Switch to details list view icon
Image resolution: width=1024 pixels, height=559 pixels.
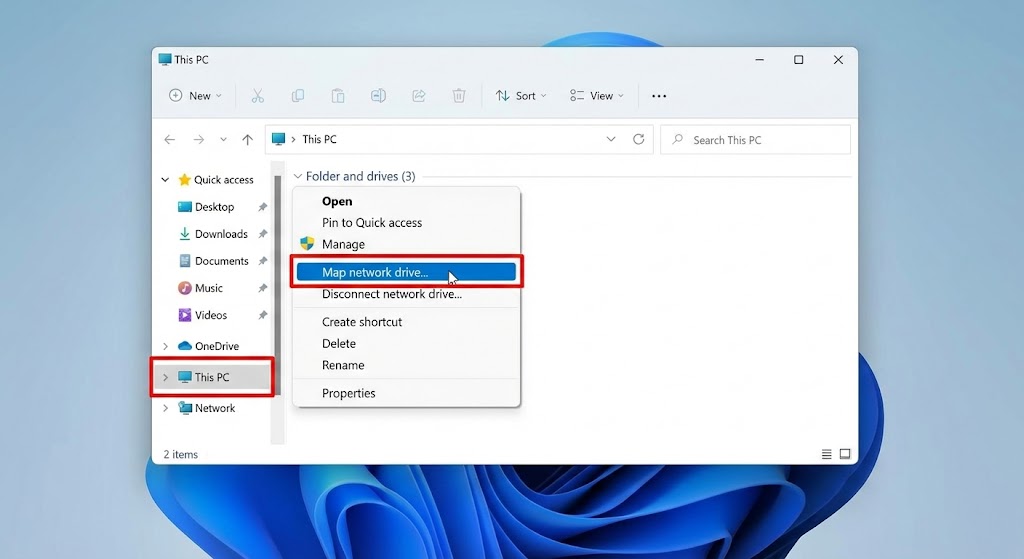pos(827,454)
